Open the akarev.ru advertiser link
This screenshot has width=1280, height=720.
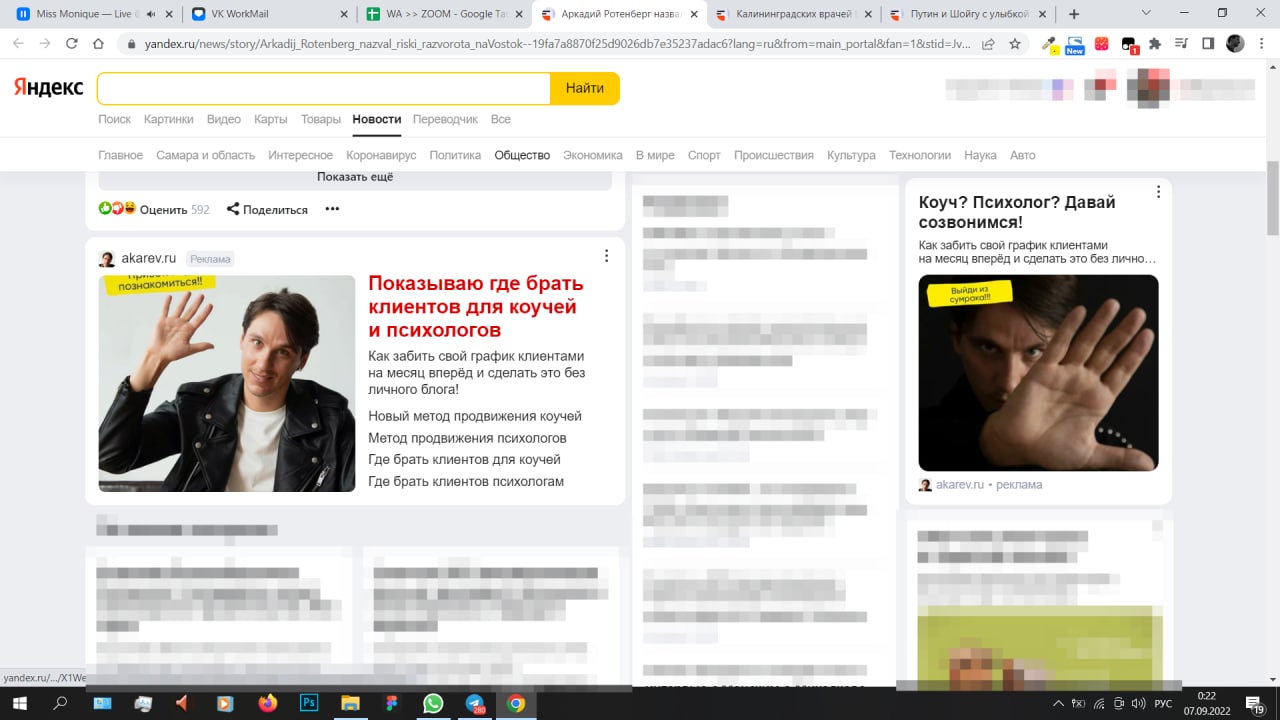pyautogui.click(x=149, y=257)
